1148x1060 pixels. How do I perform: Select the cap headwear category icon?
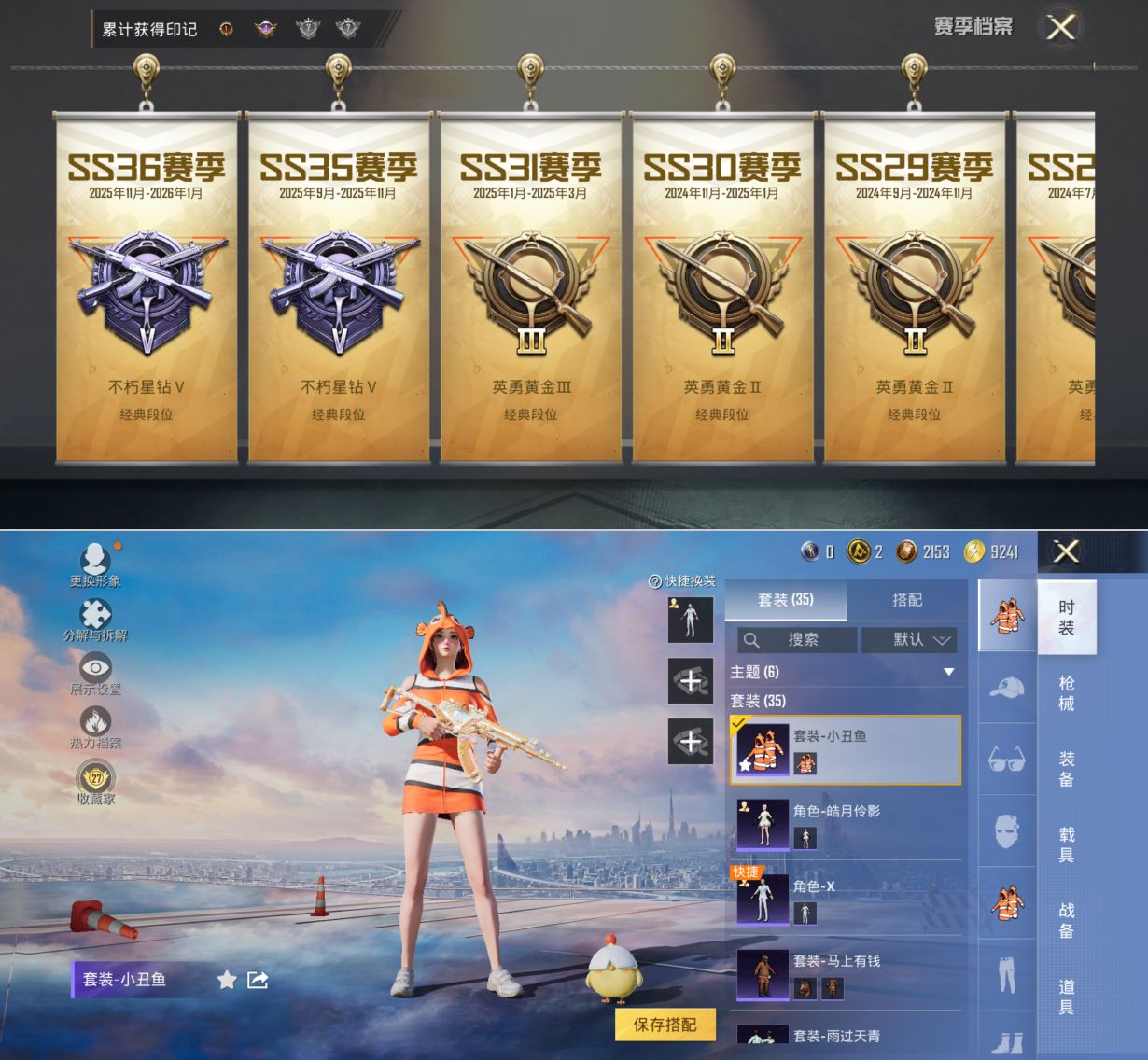point(1006,689)
